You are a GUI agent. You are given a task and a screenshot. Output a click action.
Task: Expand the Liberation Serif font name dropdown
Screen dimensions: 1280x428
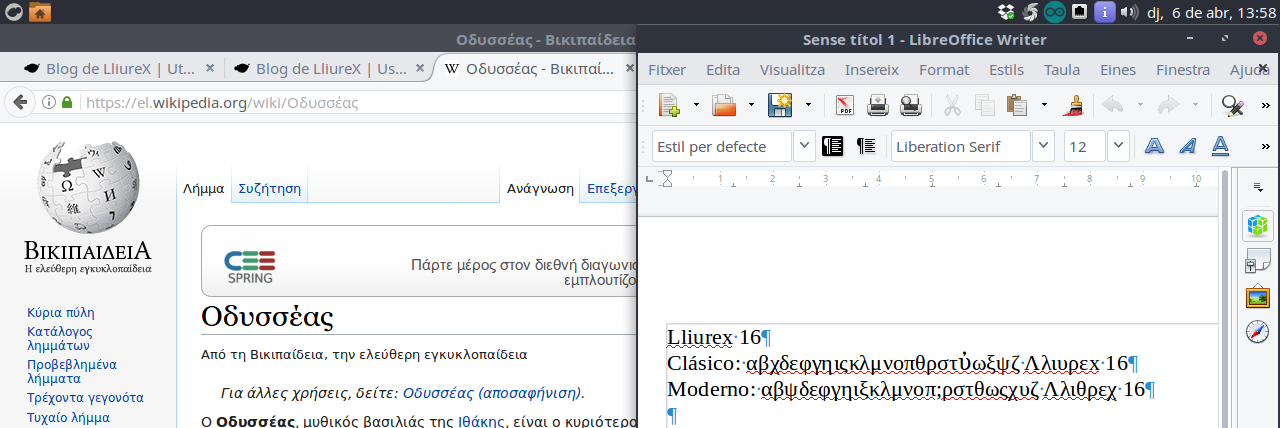click(x=1043, y=146)
